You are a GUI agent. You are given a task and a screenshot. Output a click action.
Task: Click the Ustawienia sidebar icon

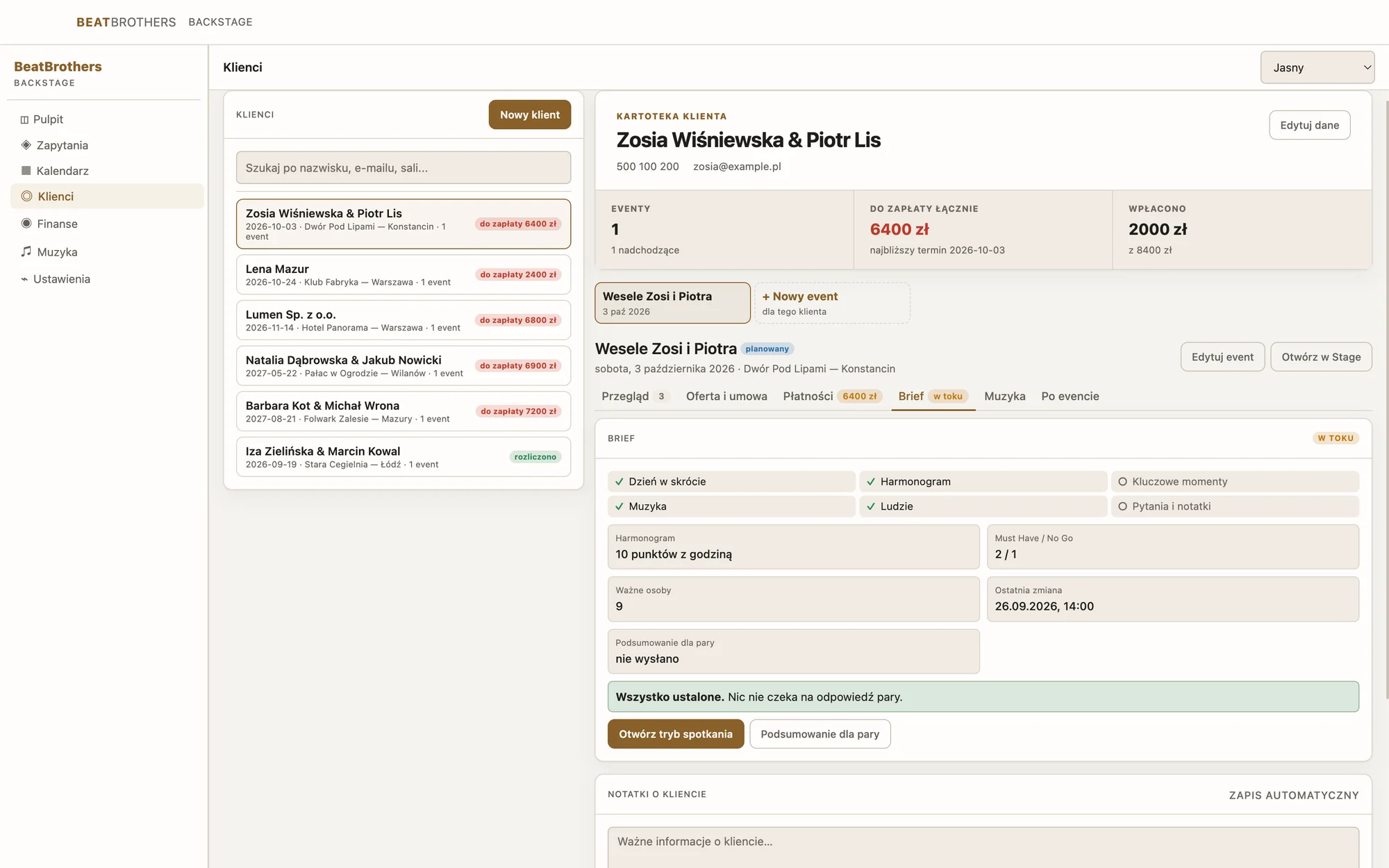24,279
